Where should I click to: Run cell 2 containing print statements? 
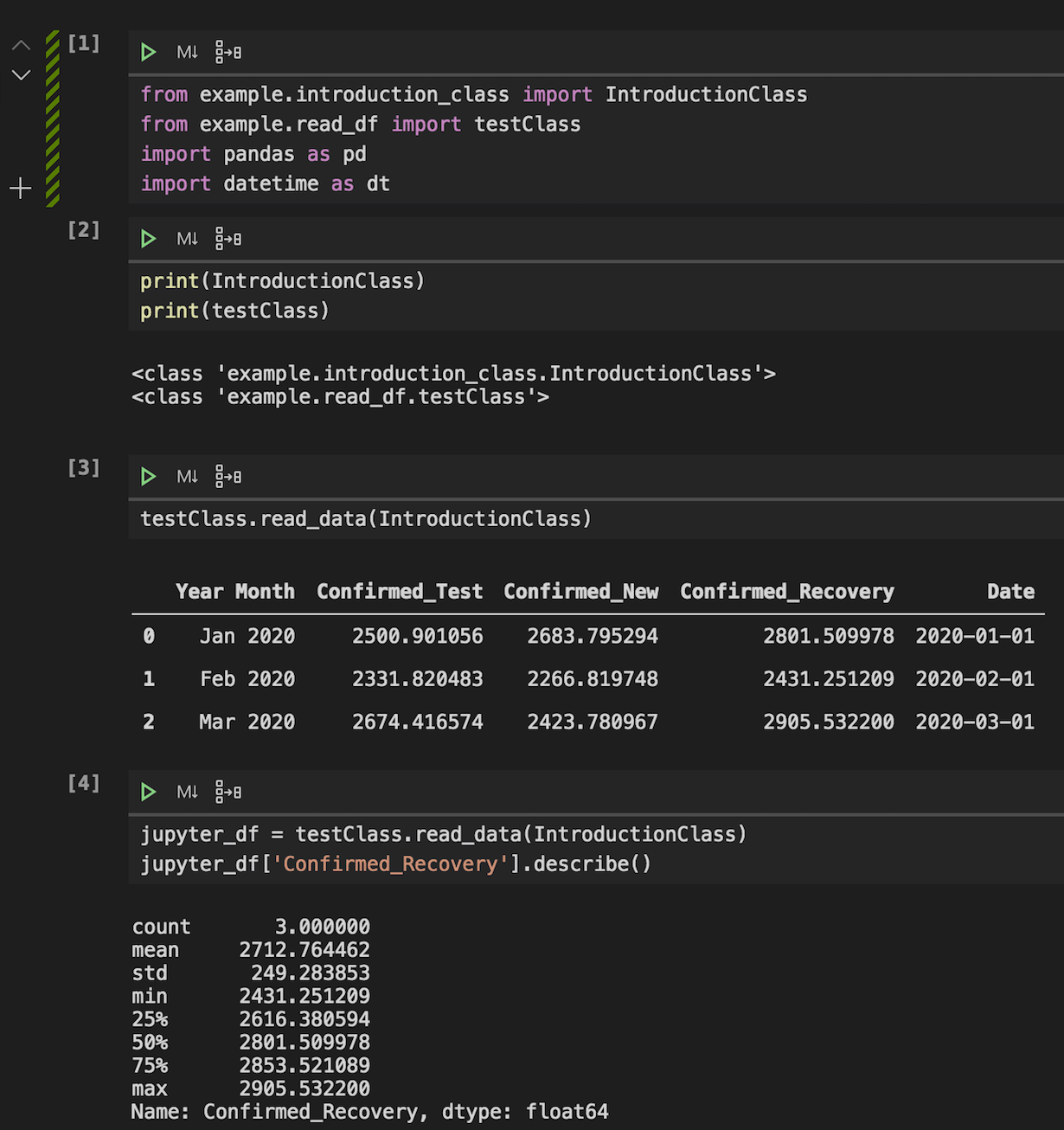(x=148, y=238)
